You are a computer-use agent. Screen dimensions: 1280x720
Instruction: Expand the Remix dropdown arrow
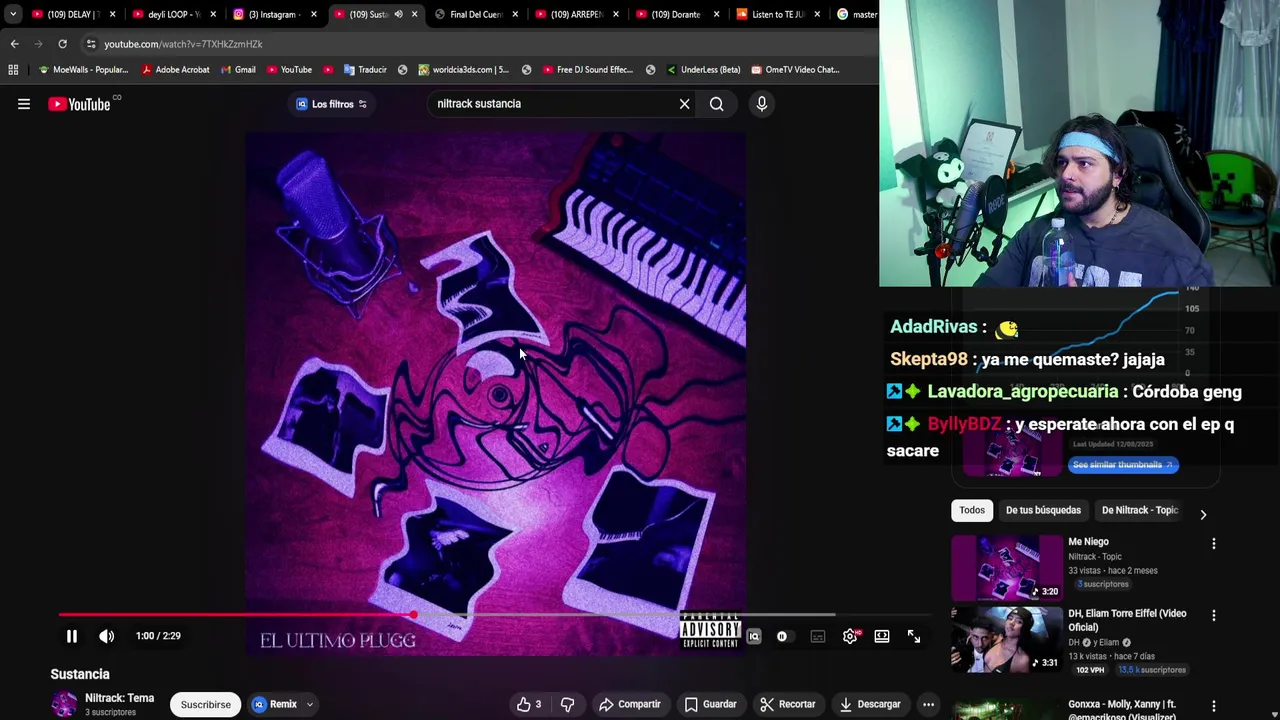pyautogui.click(x=310, y=704)
